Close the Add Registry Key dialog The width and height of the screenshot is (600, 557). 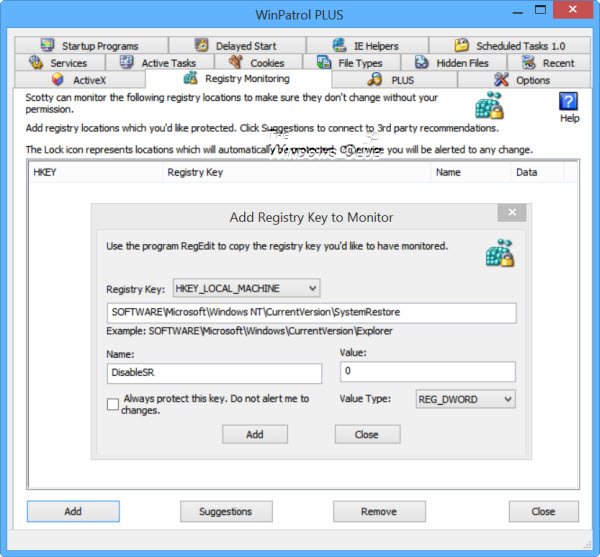point(512,212)
